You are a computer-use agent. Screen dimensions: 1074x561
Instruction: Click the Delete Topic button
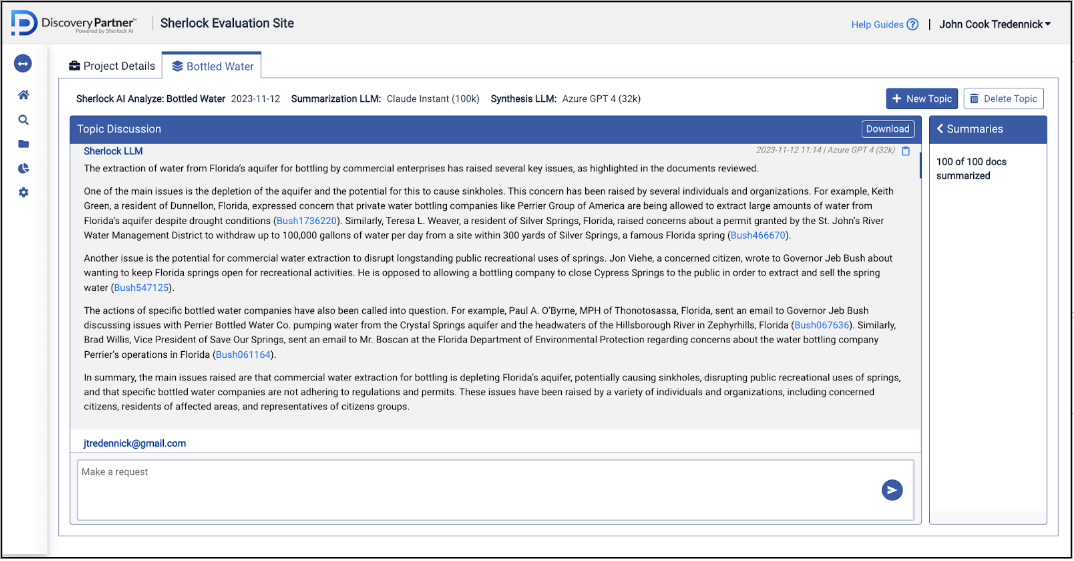tap(1003, 99)
